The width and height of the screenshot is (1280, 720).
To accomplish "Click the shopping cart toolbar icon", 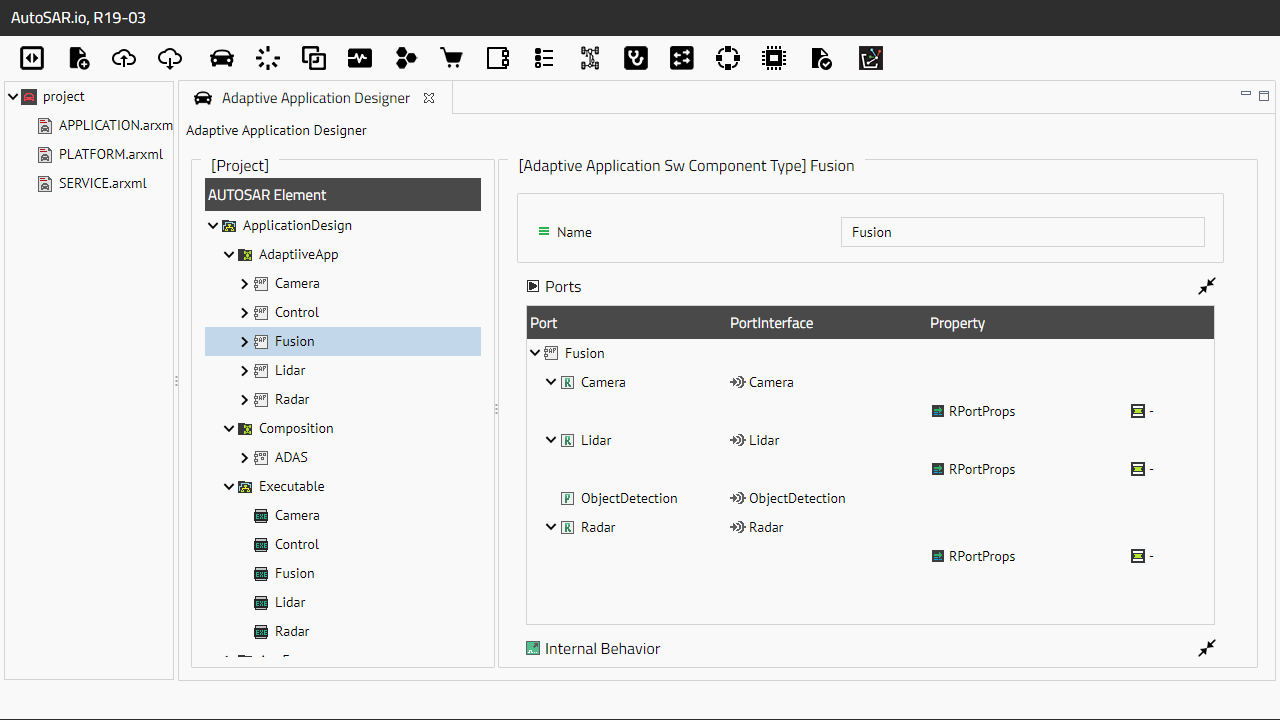I will [x=452, y=58].
